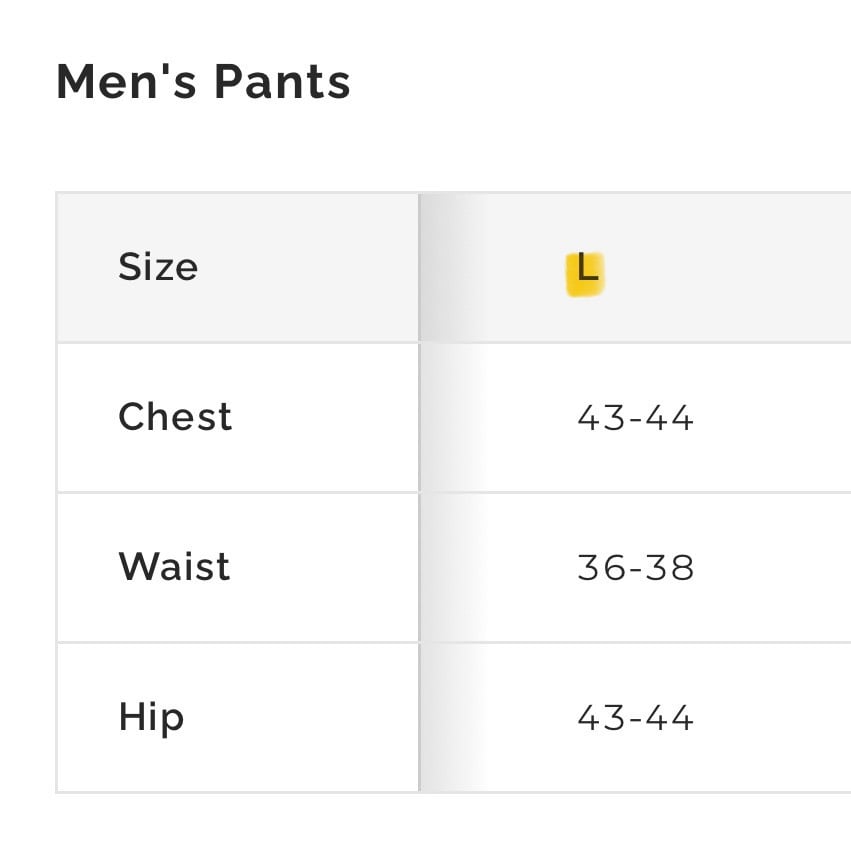
Task: Click empty space right of Chest 43-44
Action: click(773, 417)
